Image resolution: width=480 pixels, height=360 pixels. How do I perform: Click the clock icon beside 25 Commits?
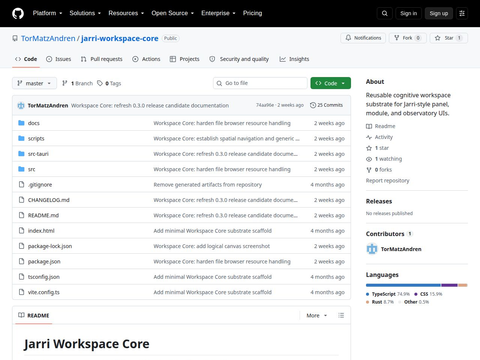click(x=313, y=105)
